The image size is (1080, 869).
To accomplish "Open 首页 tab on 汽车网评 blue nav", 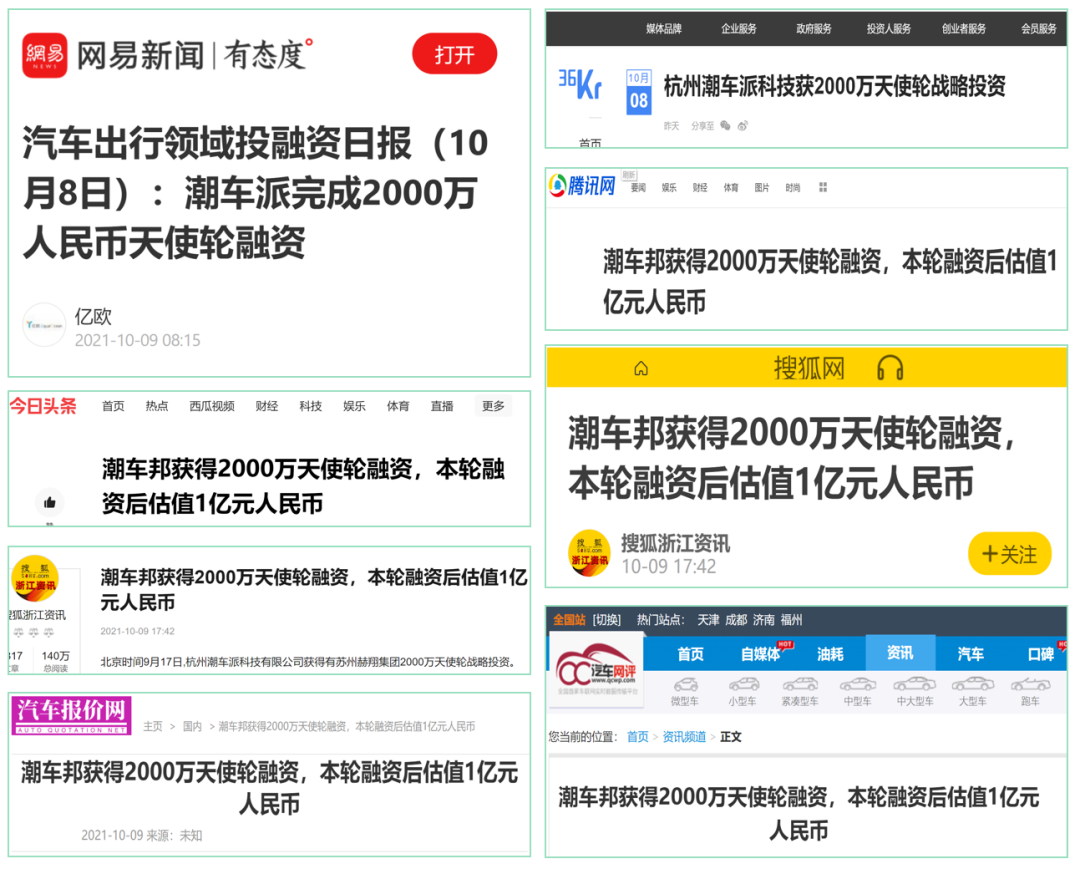I will pyautogui.click(x=691, y=653).
